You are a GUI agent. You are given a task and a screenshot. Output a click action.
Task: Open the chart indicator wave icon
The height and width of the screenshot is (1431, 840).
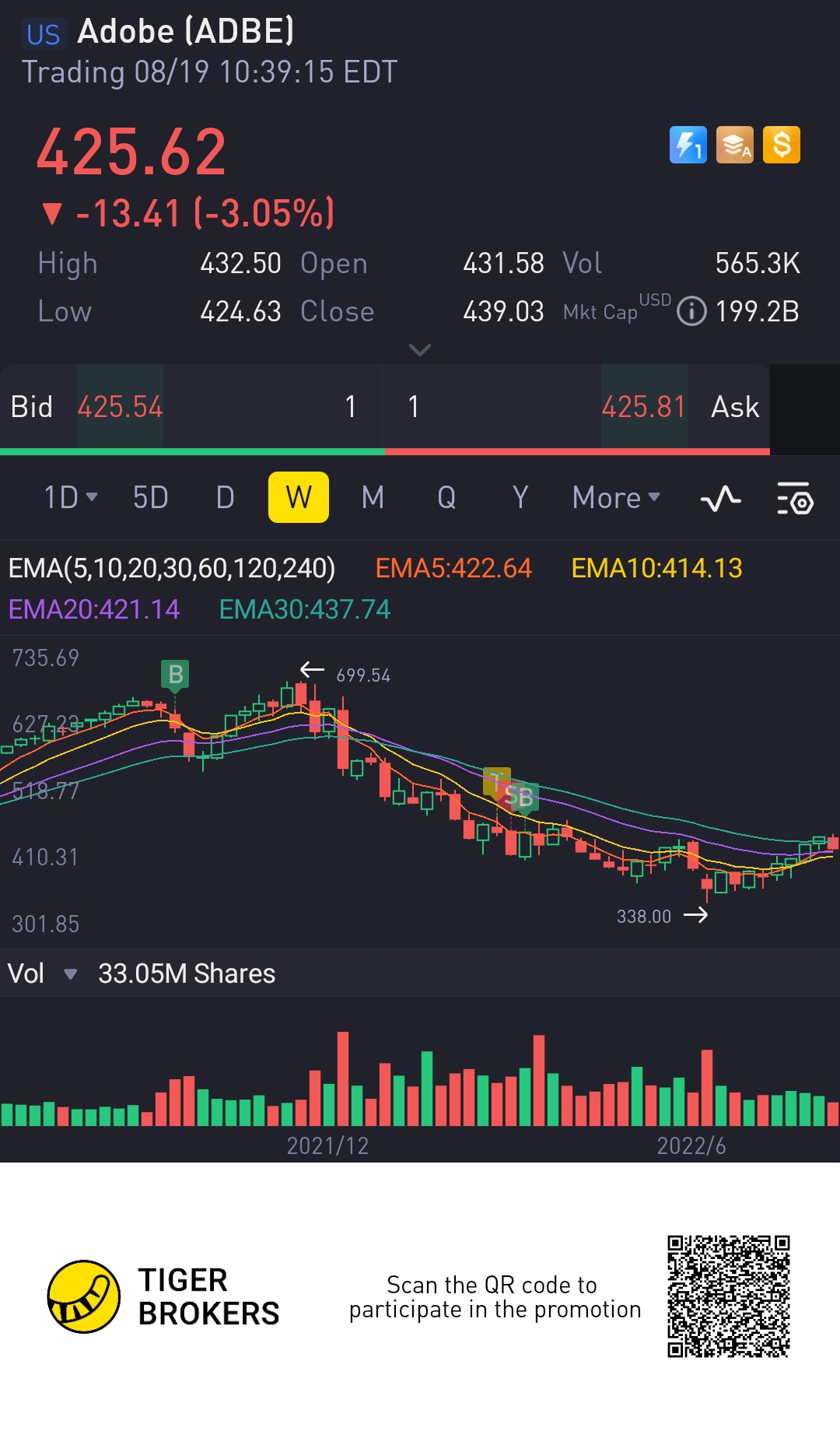[721, 498]
